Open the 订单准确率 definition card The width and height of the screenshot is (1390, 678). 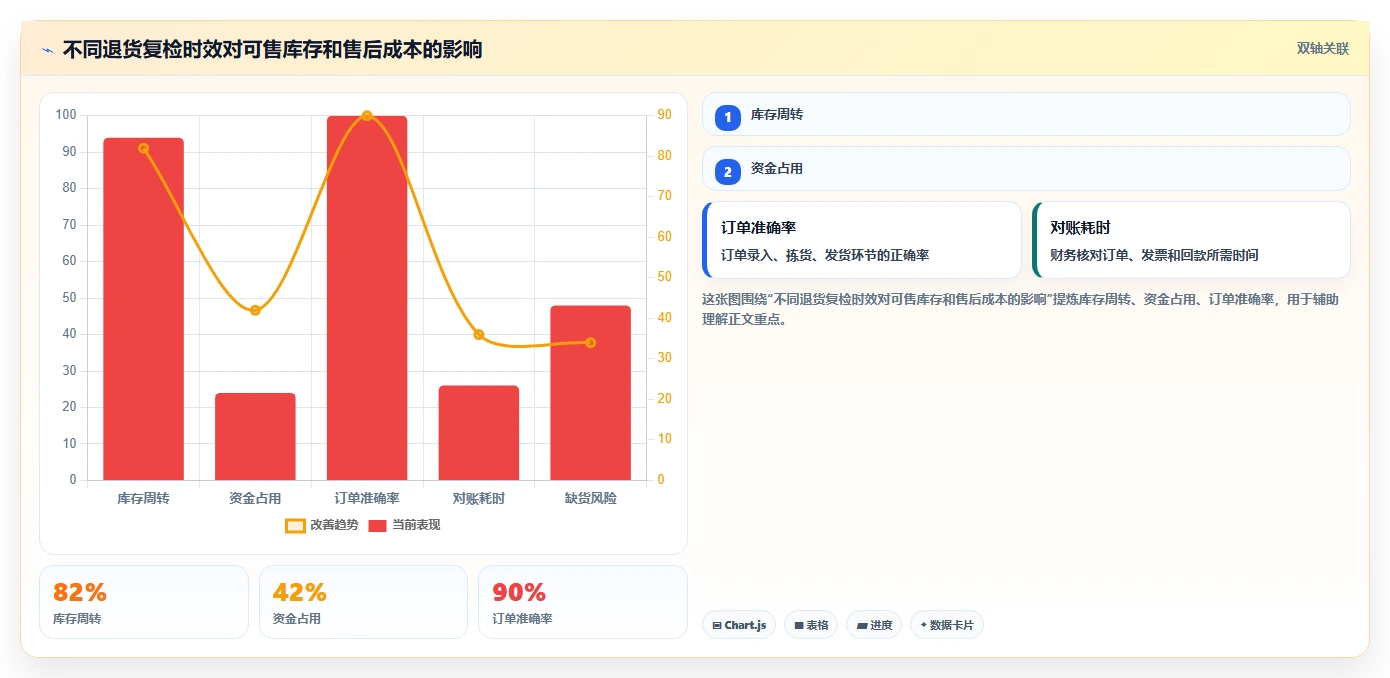click(862, 240)
